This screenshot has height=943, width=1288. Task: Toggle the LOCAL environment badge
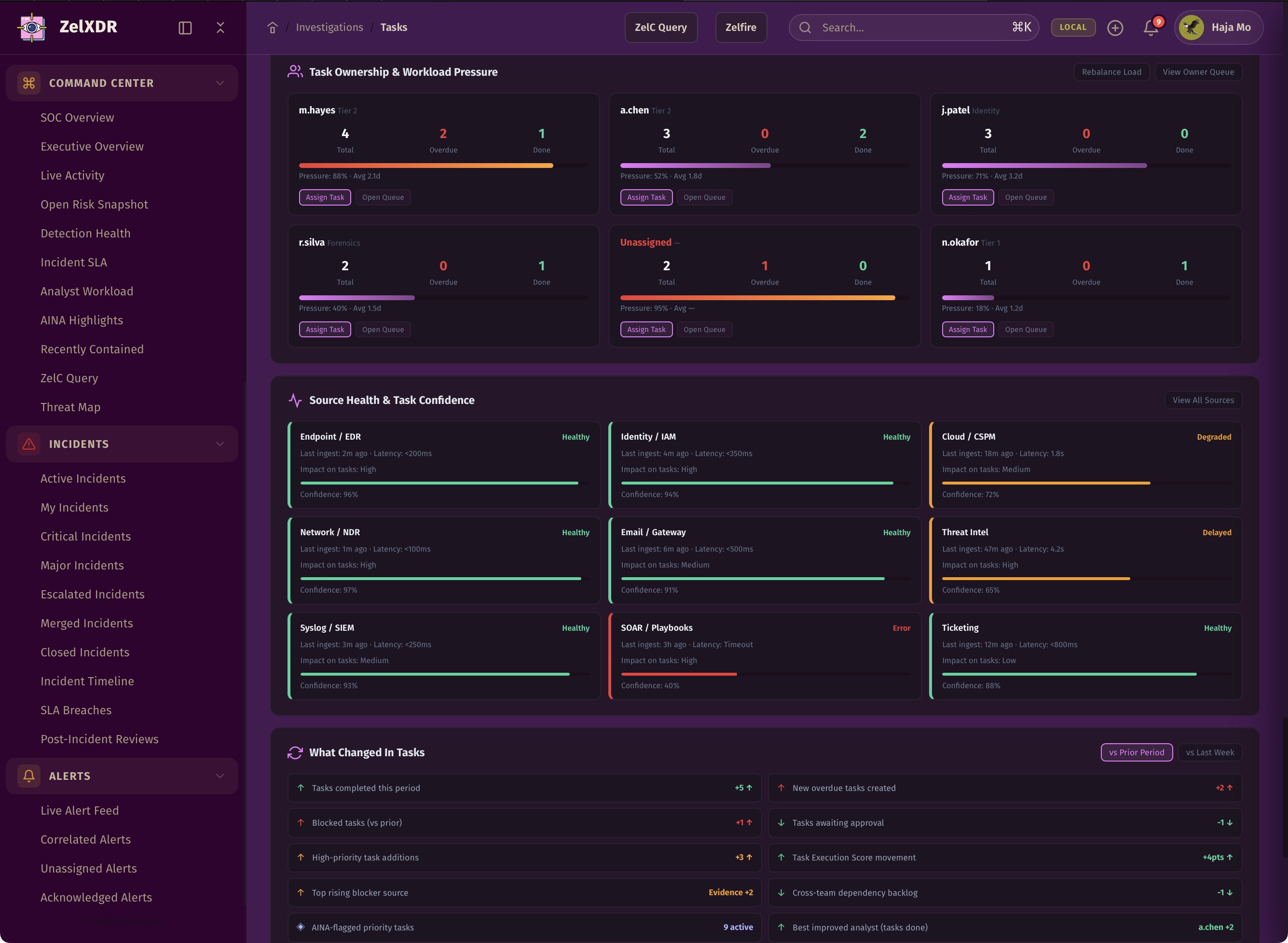[x=1072, y=27]
